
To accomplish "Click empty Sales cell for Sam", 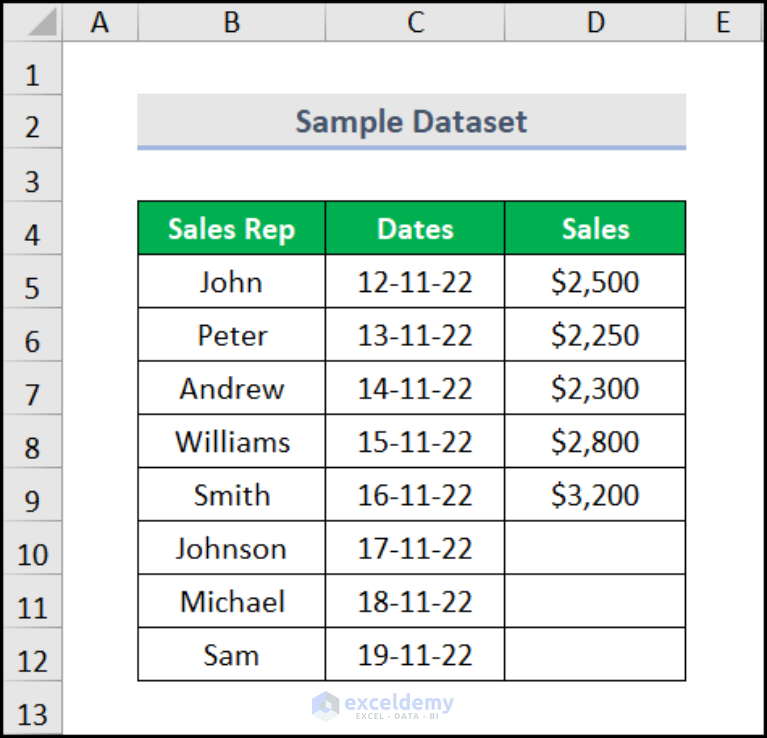I will [x=595, y=655].
